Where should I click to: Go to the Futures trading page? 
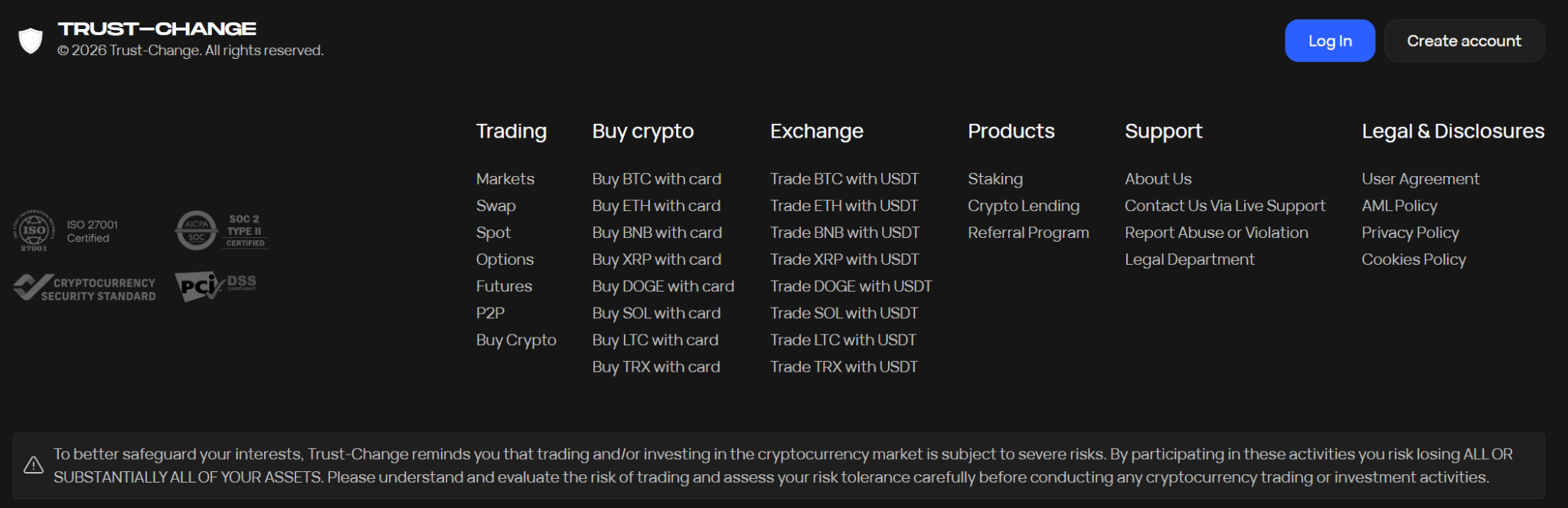(504, 286)
